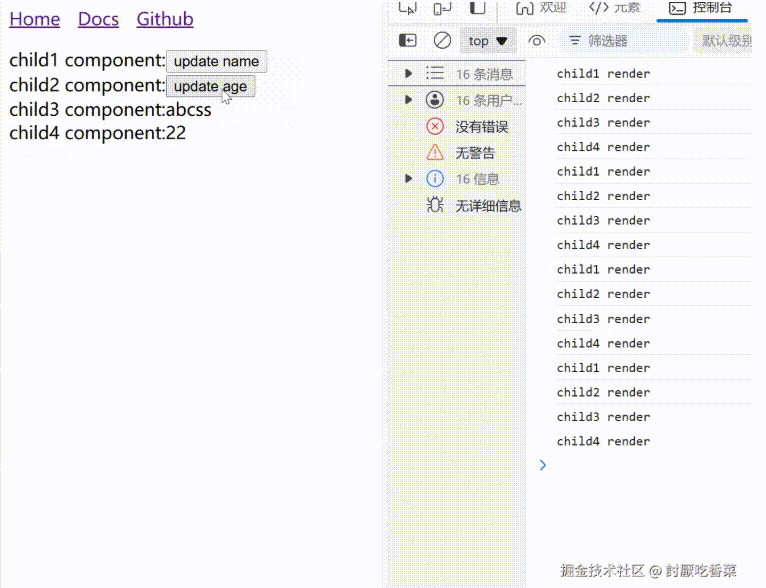Viewport: 766px width, 588px height.
Task: Click the blue info circle icon
Action: pyautogui.click(x=435, y=179)
